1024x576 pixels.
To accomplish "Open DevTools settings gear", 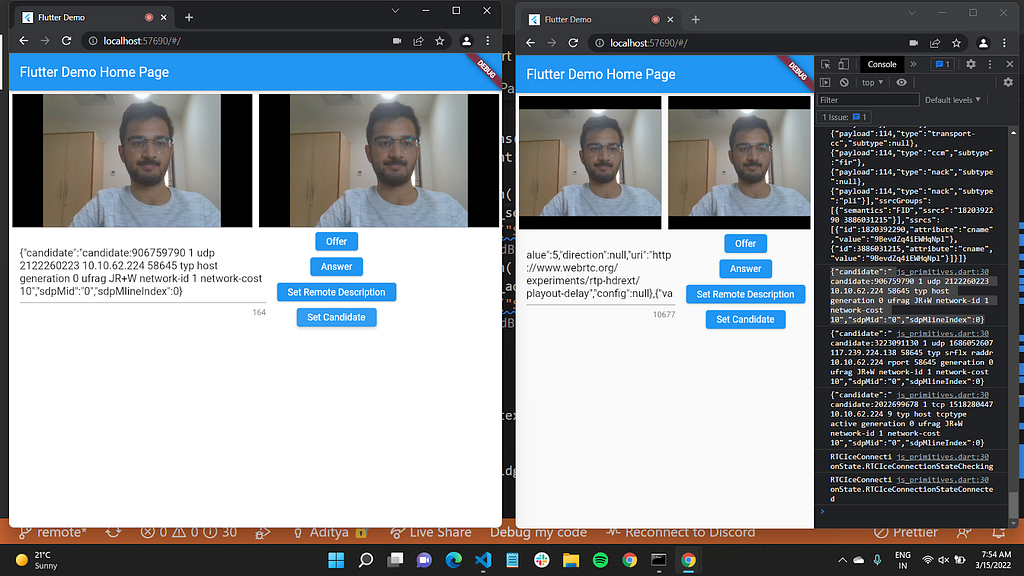I will pyautogui.click(x=970, y=64).
